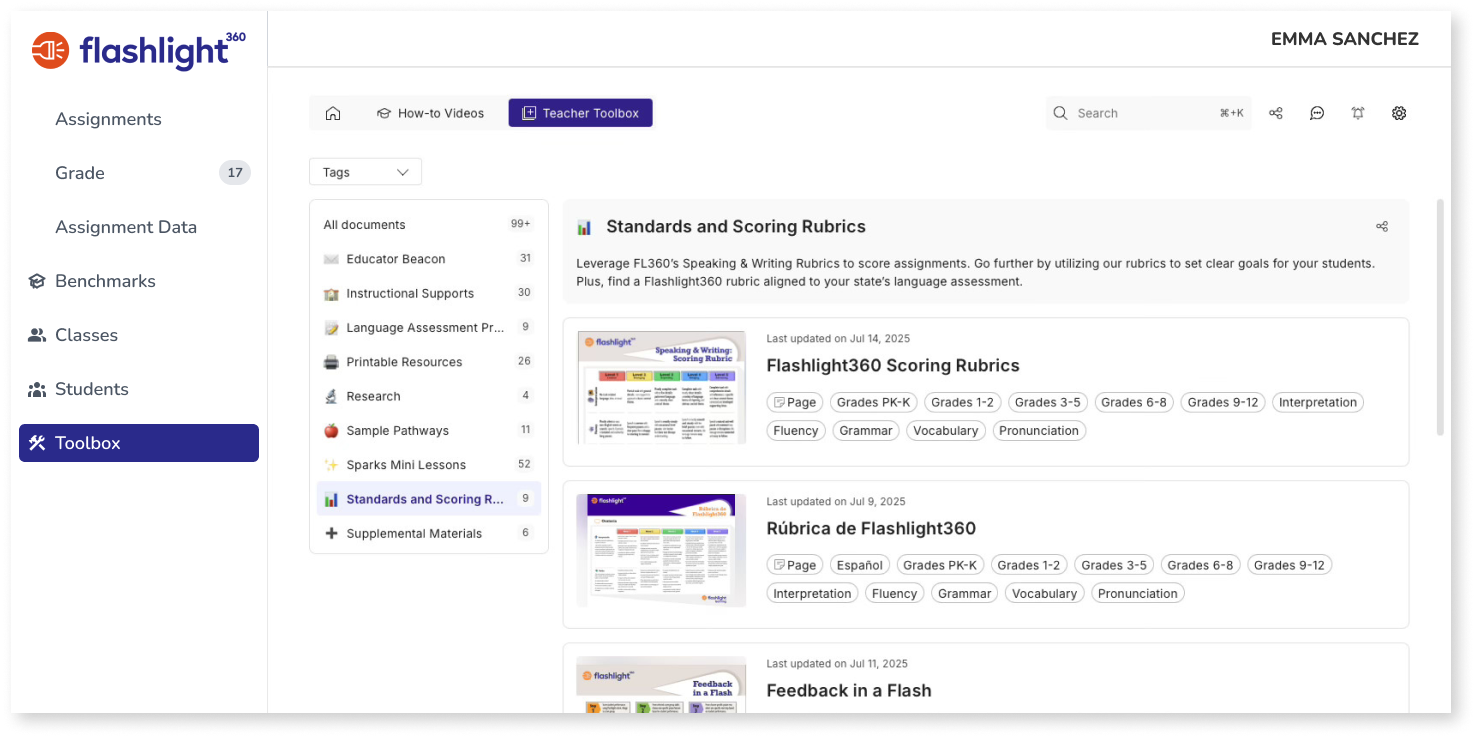Click Interpretation tag on Scoring Rubrics

pyautogui.click(x=1318, y=402)
